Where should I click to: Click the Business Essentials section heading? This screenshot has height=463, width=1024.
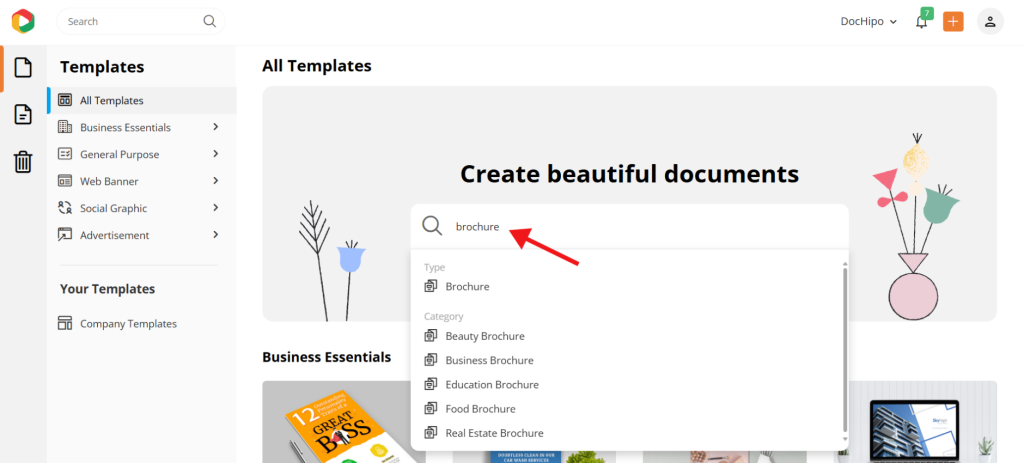tap(327, 357)
